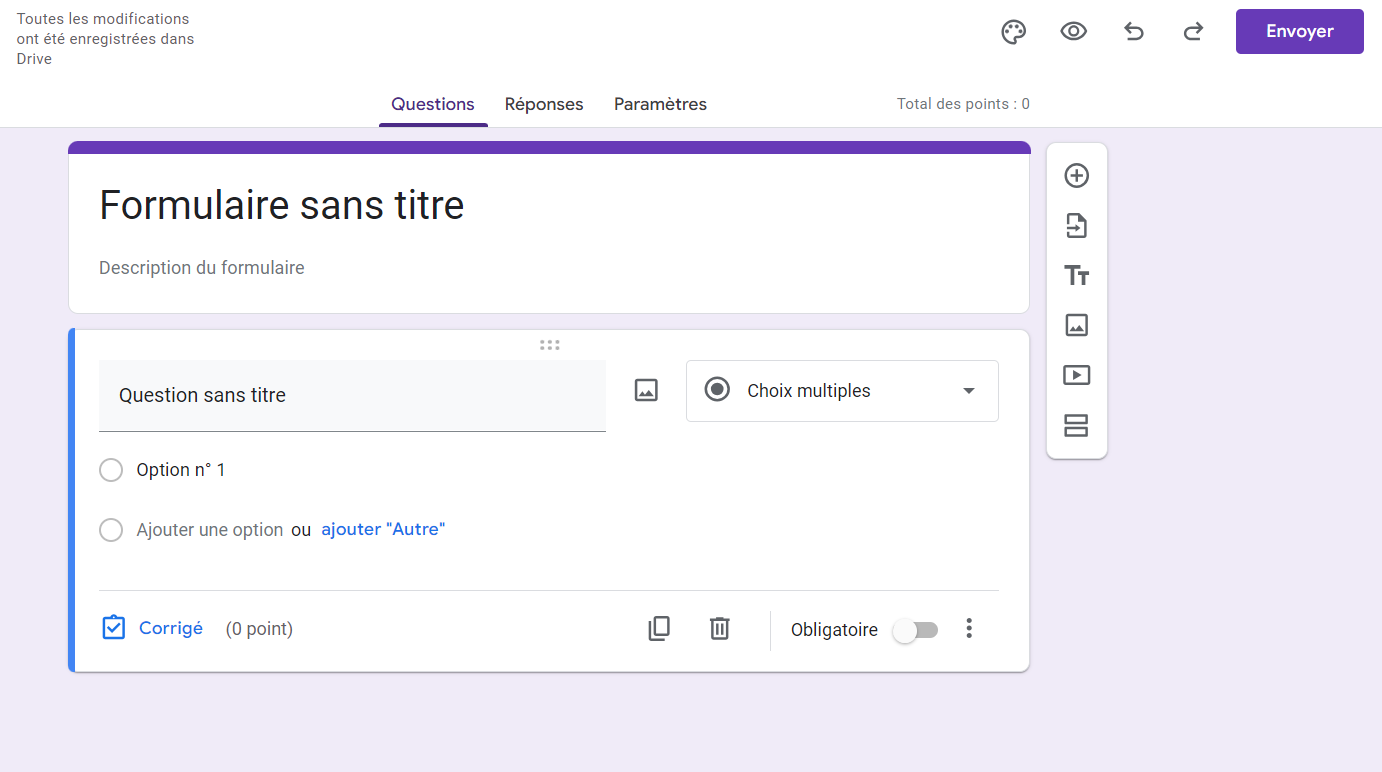Click the Ajouter une option text
The image size is (1382, 772).
click(210, 530)
